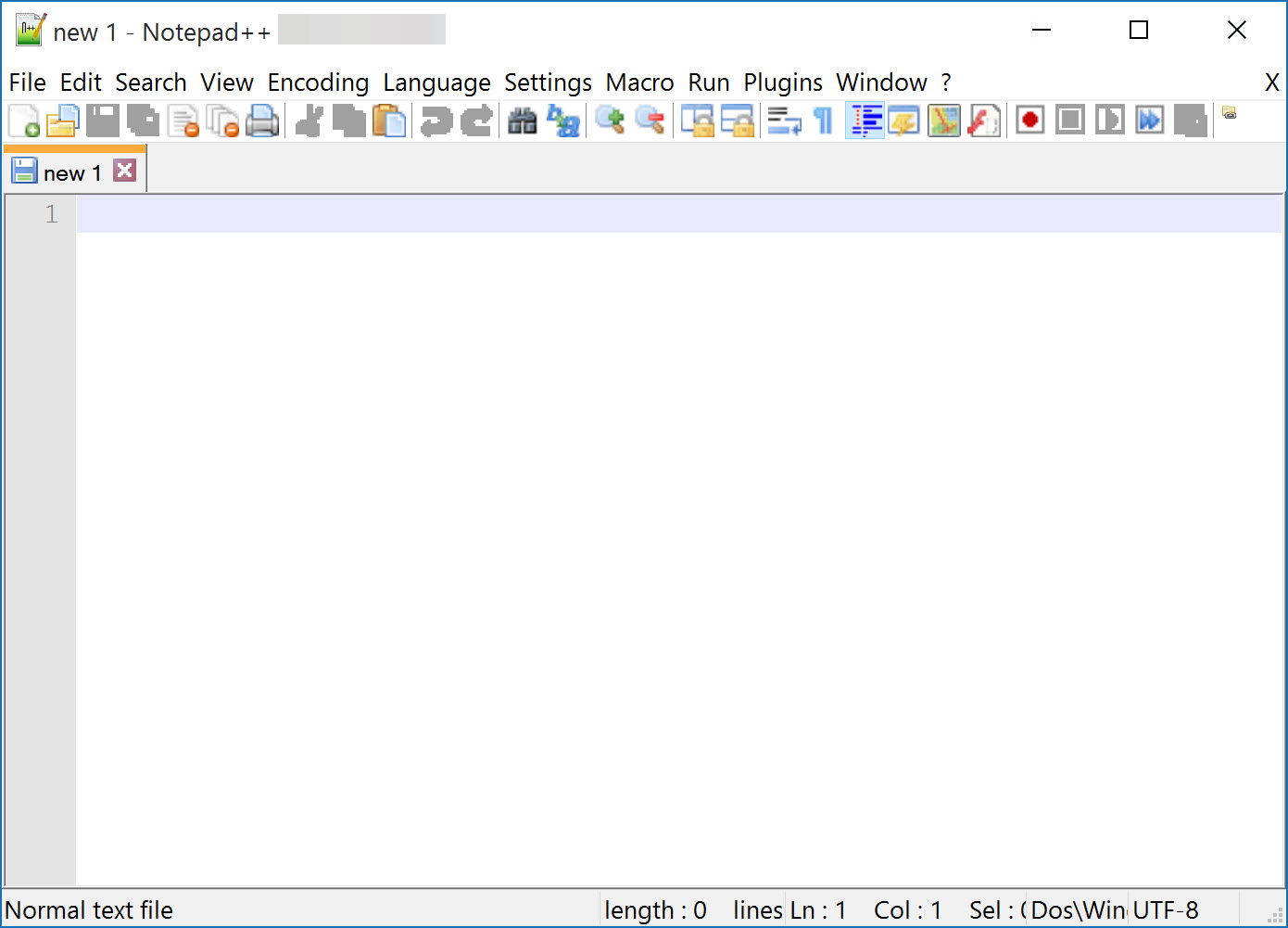
Task: Open the Run menu
Action: pos(709,83)
